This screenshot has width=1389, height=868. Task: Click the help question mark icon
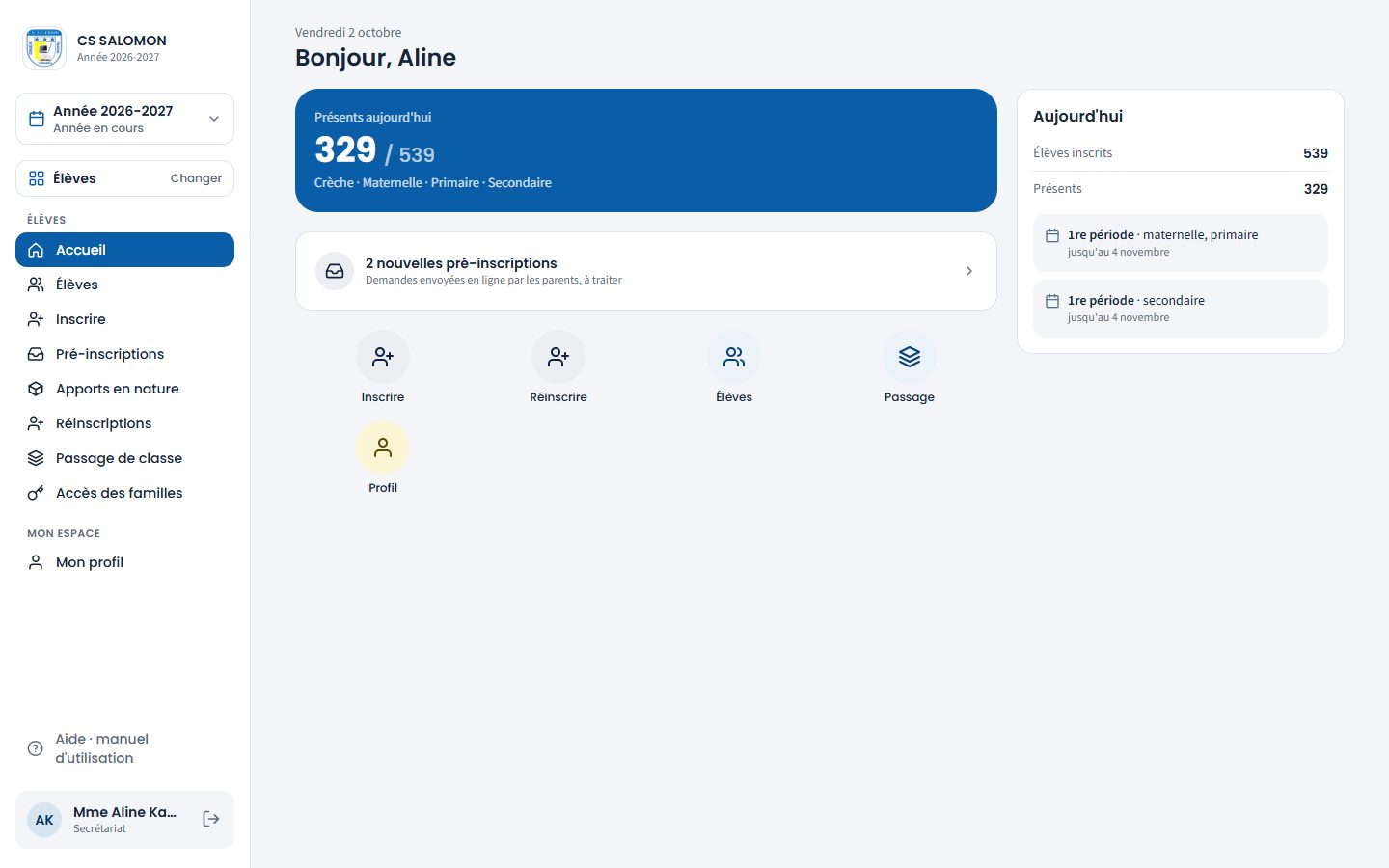tap(36, 748)
